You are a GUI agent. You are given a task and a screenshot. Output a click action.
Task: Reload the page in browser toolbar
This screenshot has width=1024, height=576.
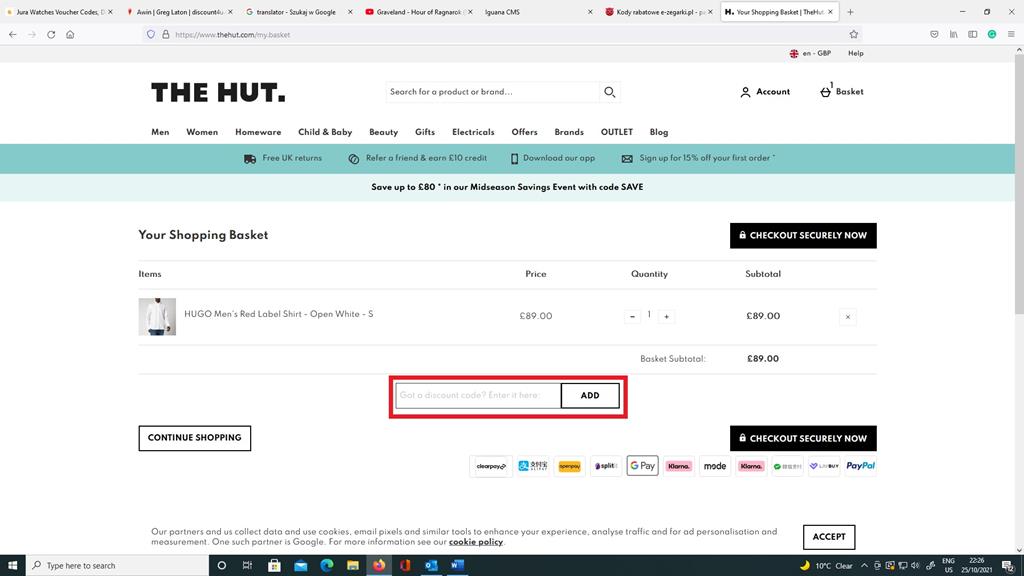[51, 35]
